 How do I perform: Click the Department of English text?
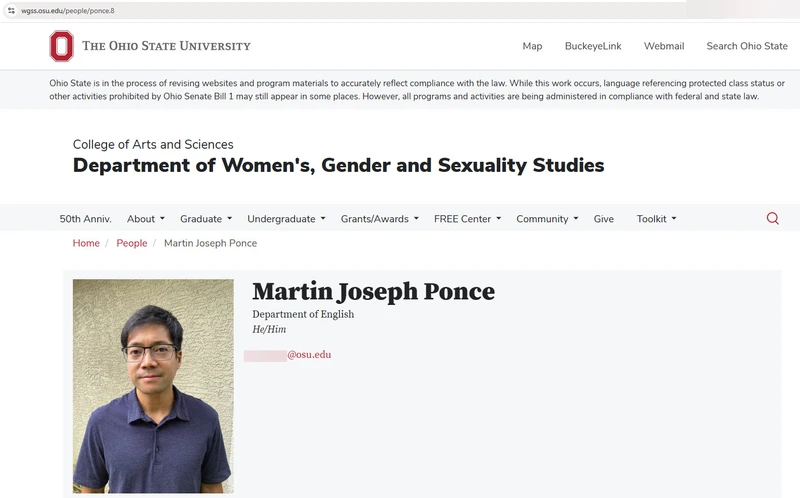(x=303, y=314)
